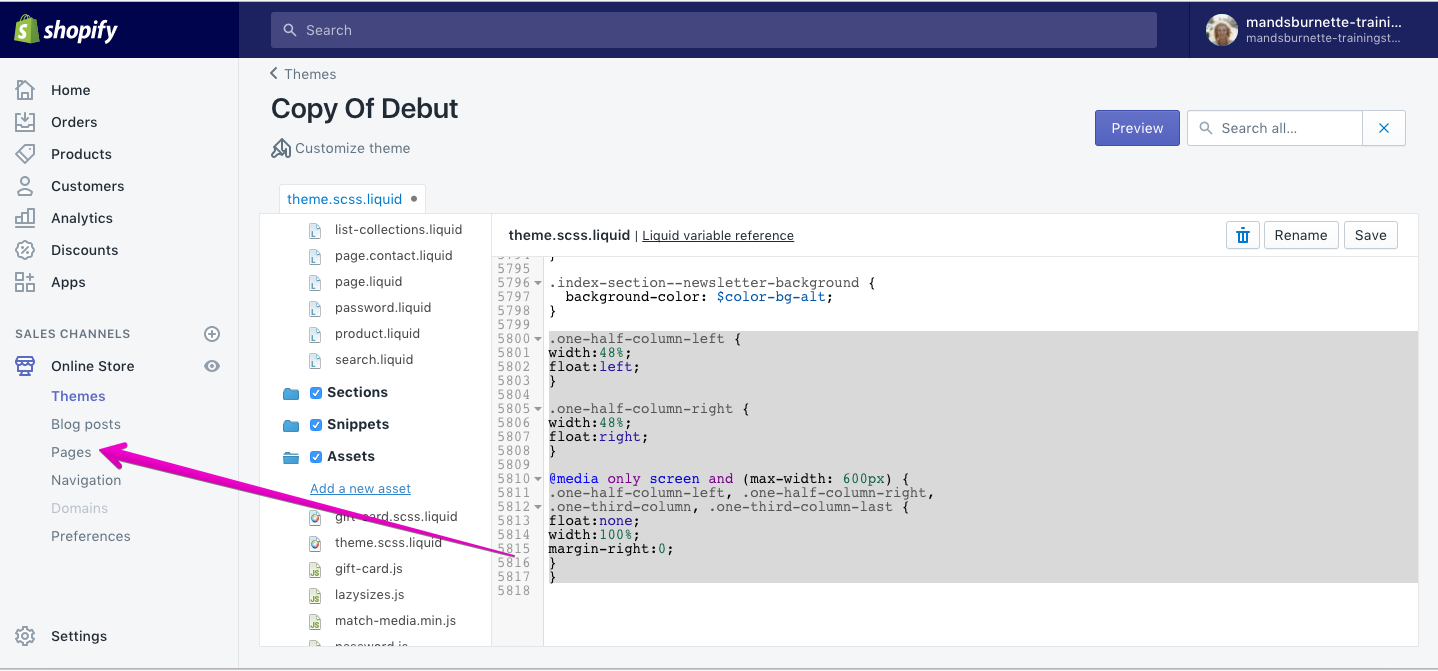This screenshot has width=1438, height=671.
Task: Add a sales channel with plus icon
Action: coord(212,334)
